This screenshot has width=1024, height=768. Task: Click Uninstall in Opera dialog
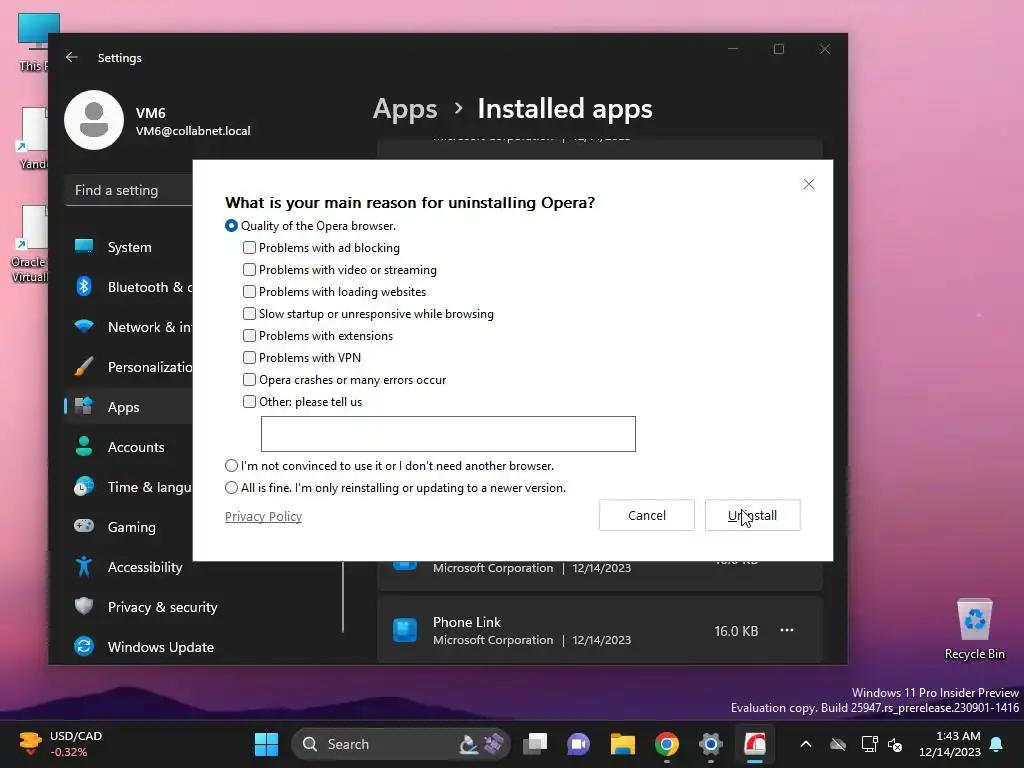point(752,515)
